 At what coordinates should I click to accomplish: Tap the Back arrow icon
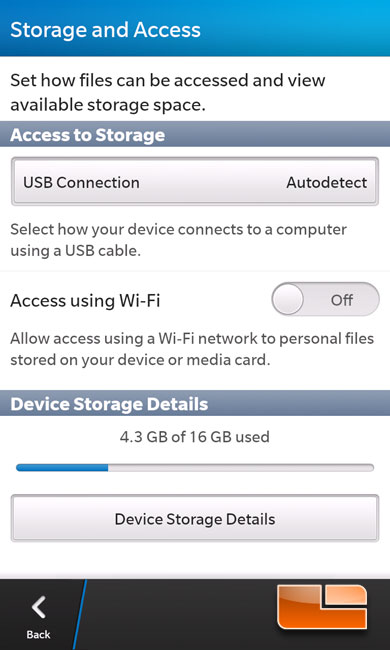coord(39,607)
